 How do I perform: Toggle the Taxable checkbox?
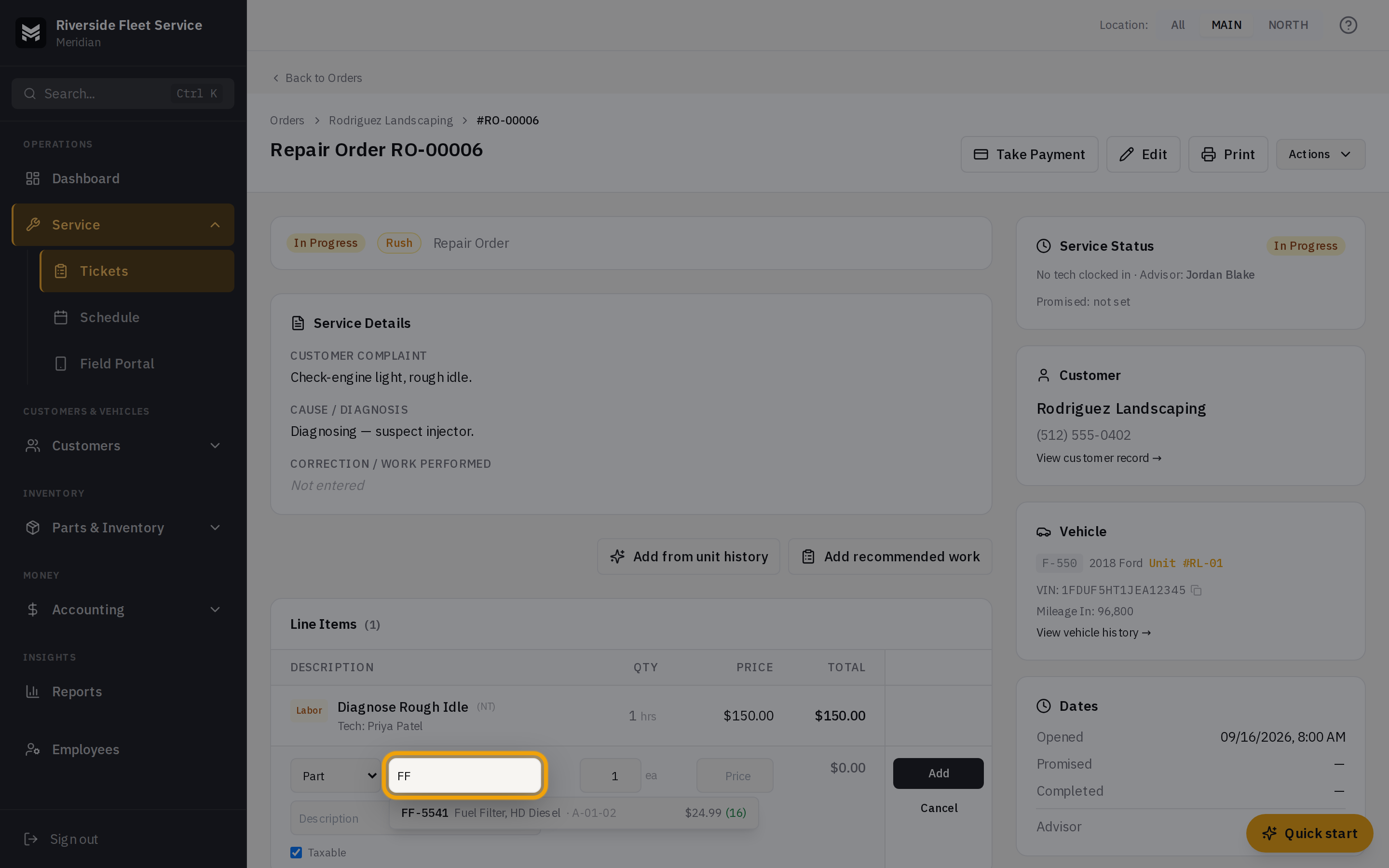point(296,853)
